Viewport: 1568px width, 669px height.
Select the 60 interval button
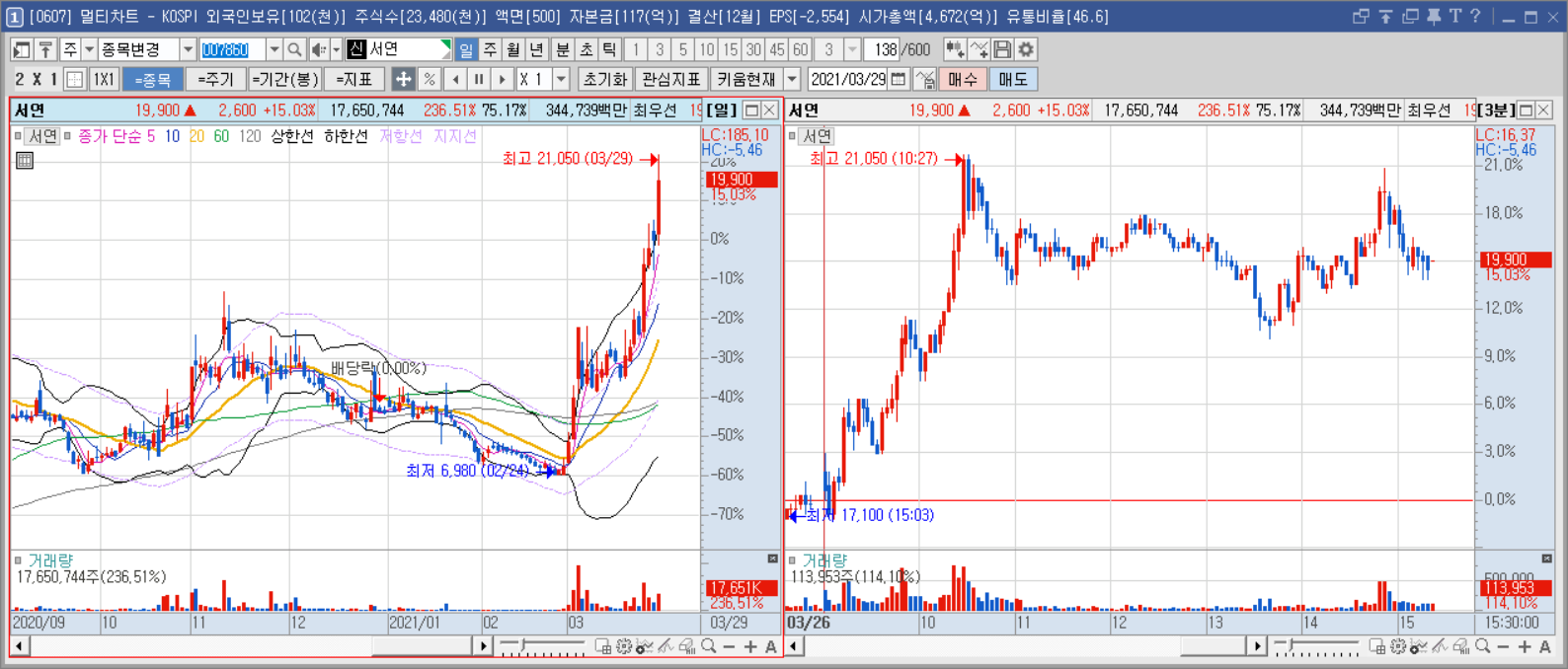click(x=800, y=49)
